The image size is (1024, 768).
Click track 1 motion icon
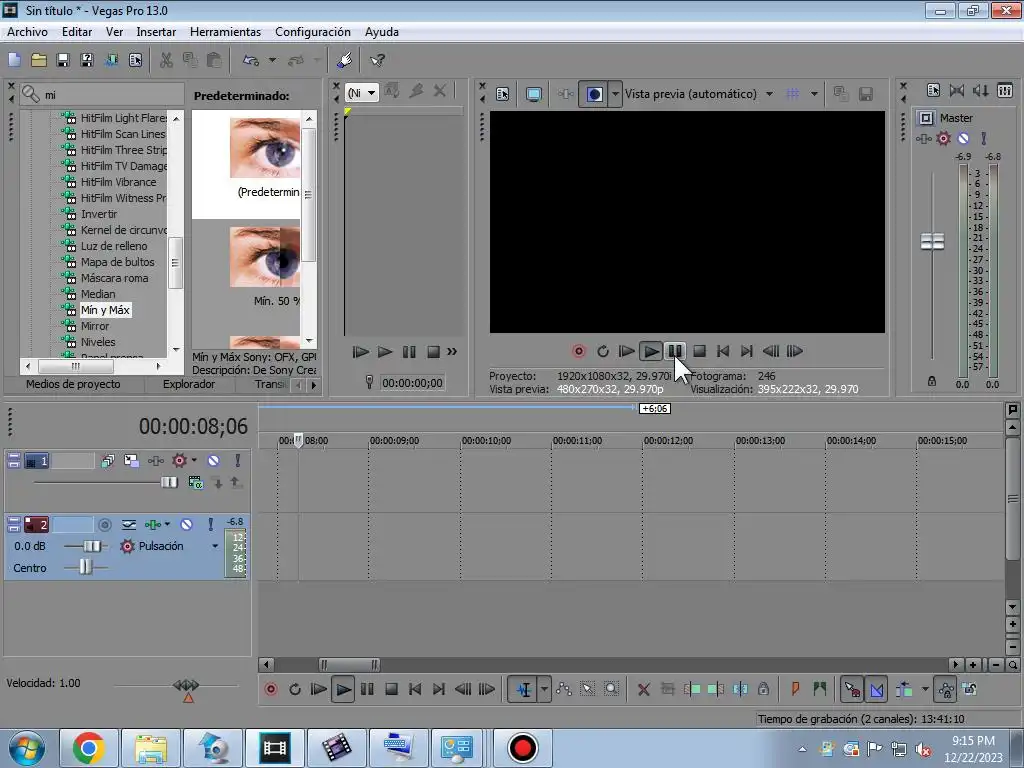click(131, 460)
